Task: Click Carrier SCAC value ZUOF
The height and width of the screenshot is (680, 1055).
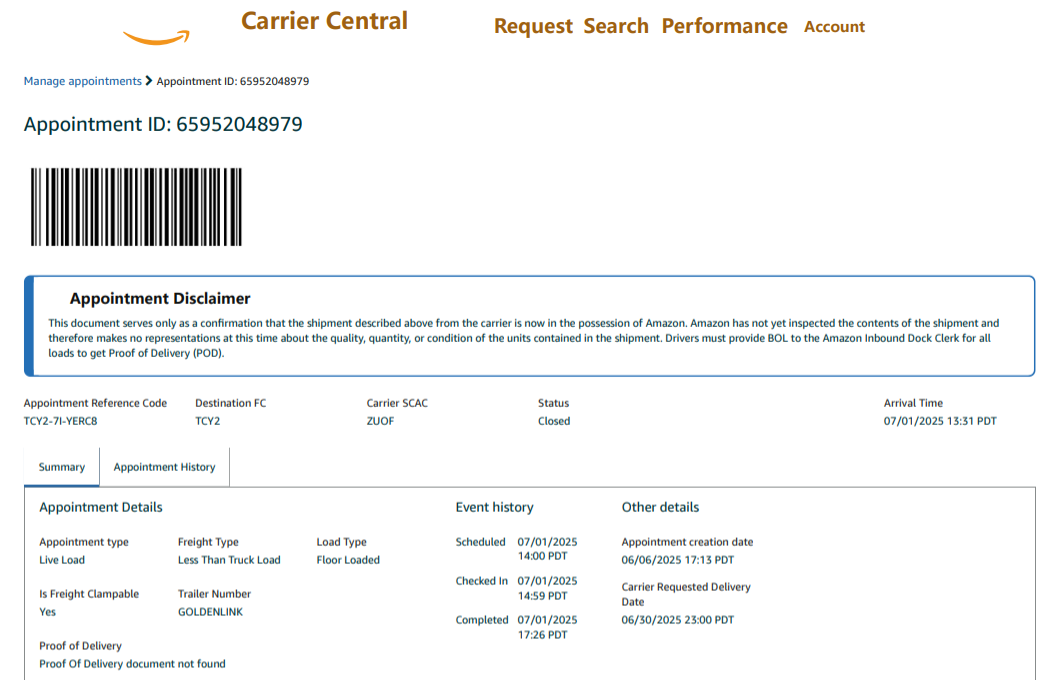Action: click(x=380, y=421)
